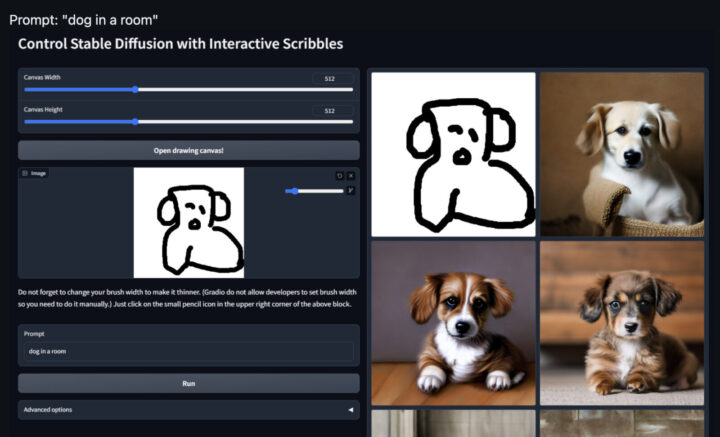The width and height of the screenshot is (720, 437).
Task: Expand the Advanced options section
Action: [188, 409]
